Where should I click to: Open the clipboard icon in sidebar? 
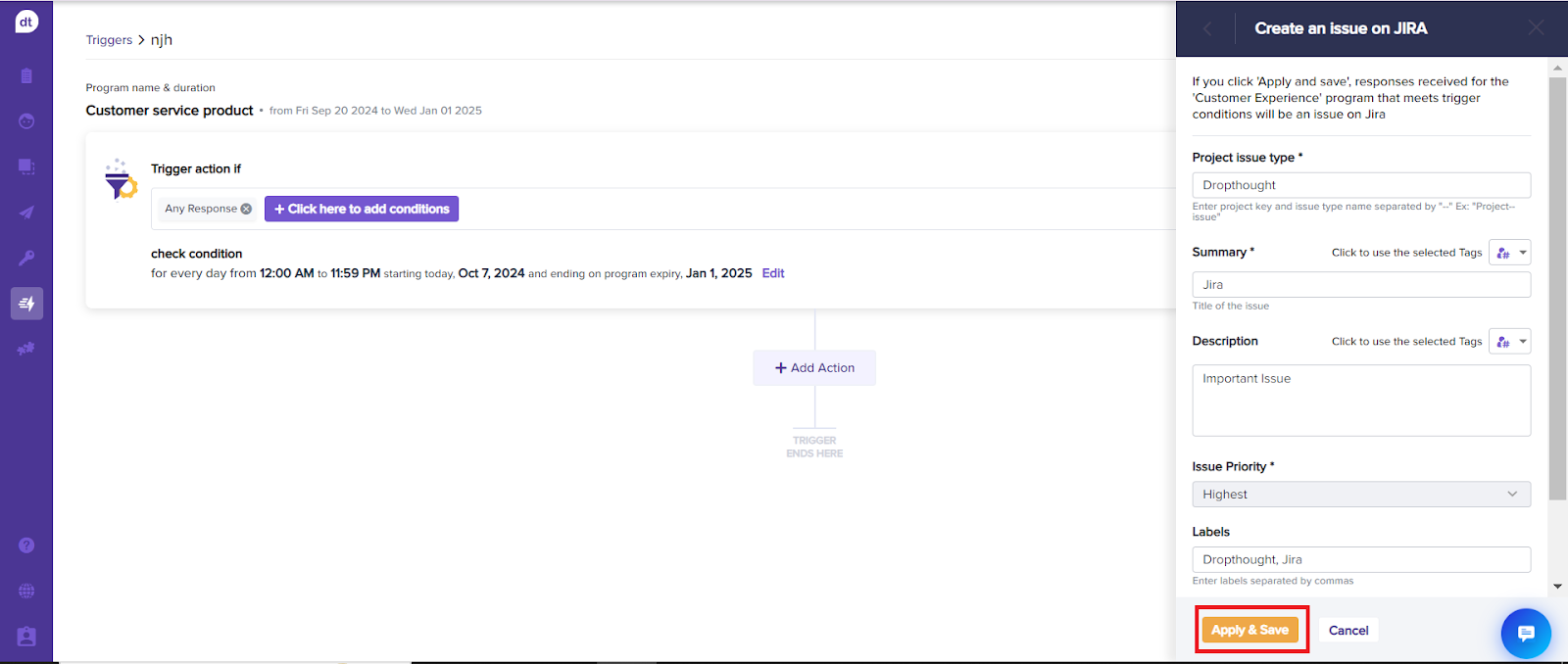[x=26, y=75]
